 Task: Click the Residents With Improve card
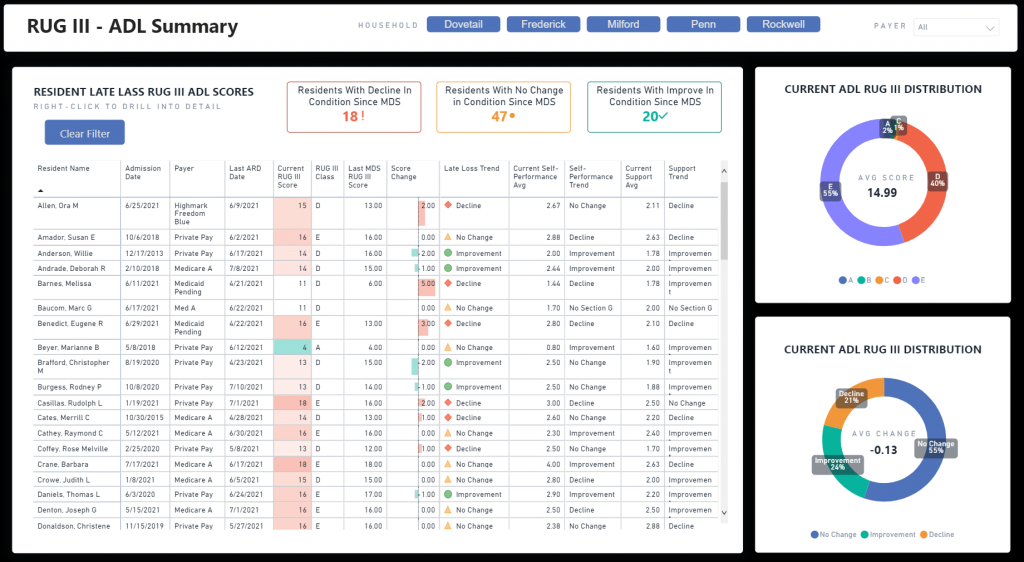pyautogui.click(x=654, y=107)
